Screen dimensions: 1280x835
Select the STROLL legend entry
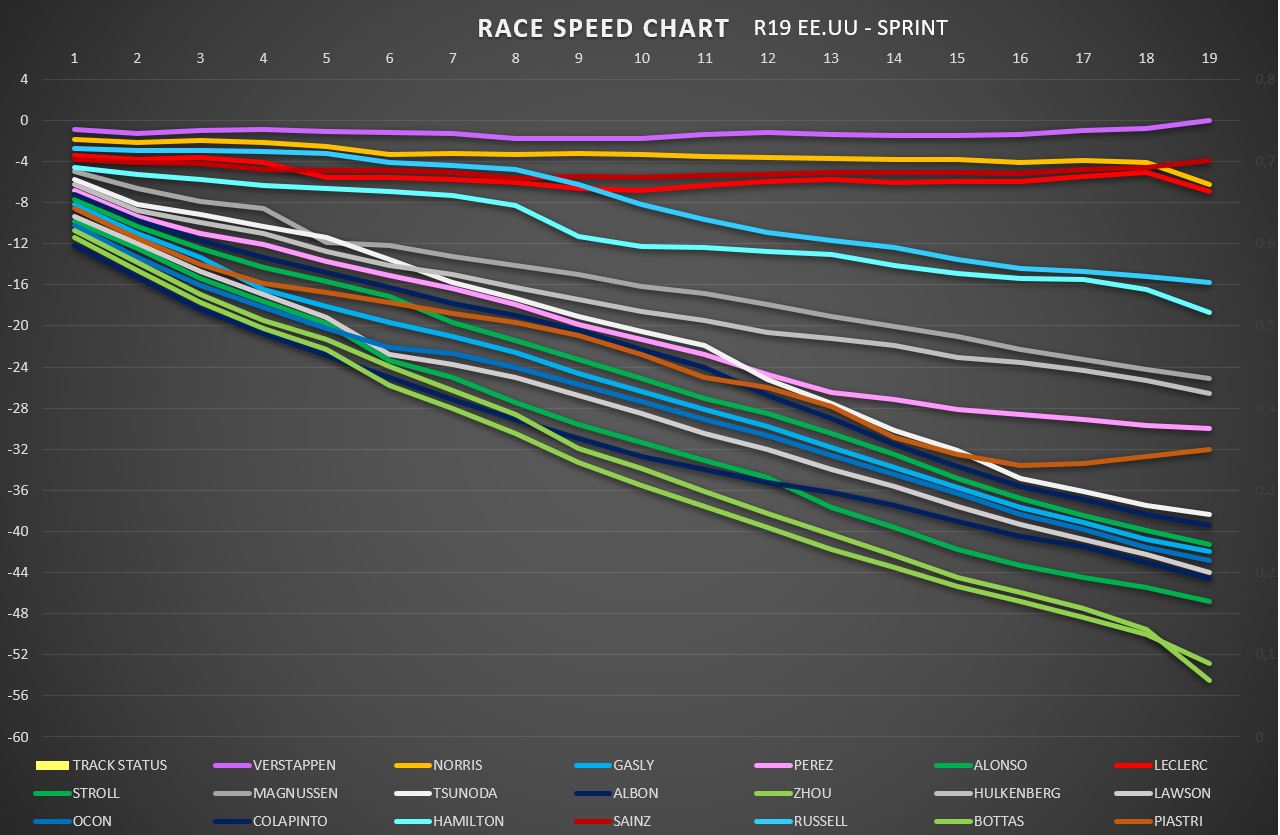pos(77,793)
